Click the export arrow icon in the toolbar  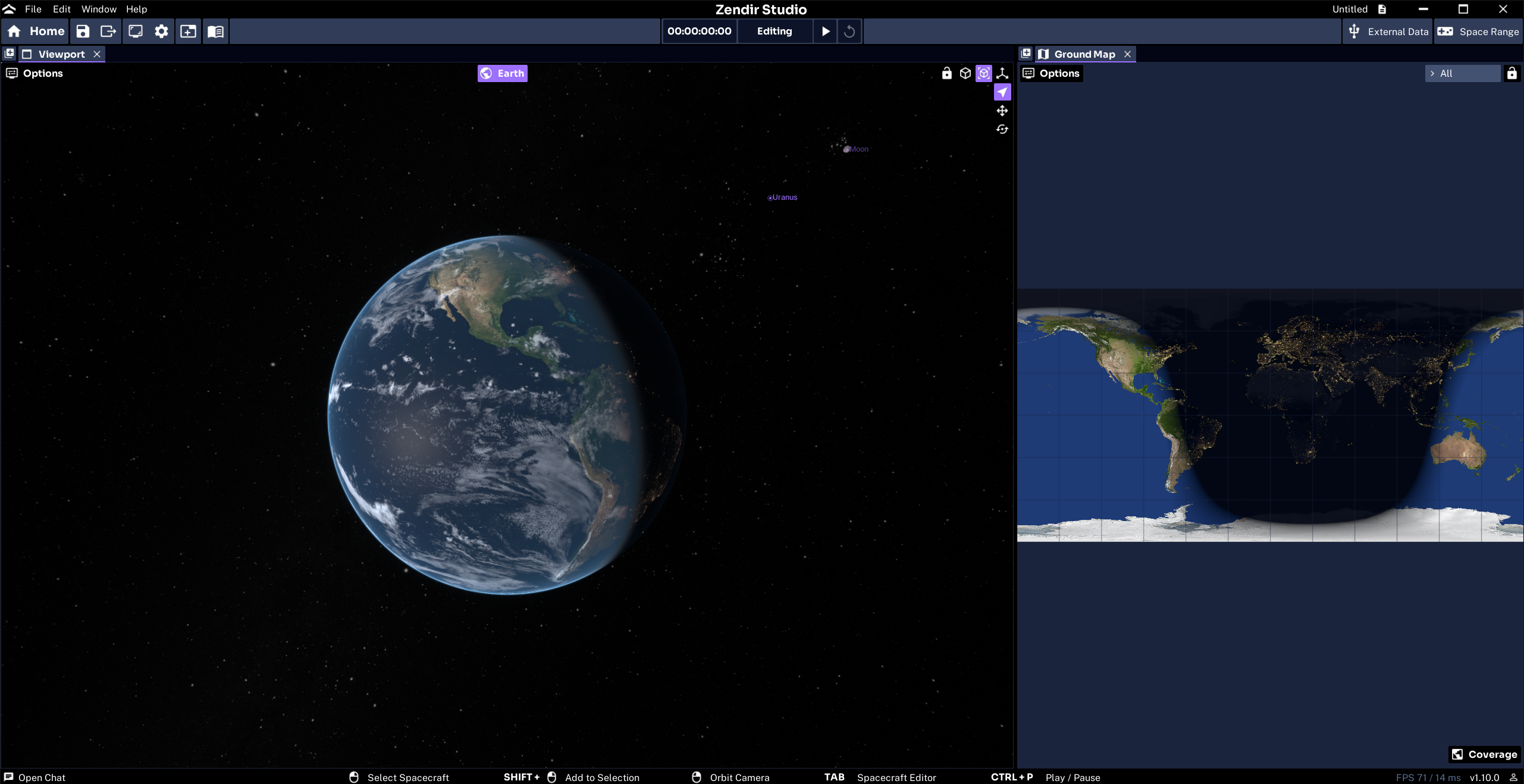coord(108,32)
